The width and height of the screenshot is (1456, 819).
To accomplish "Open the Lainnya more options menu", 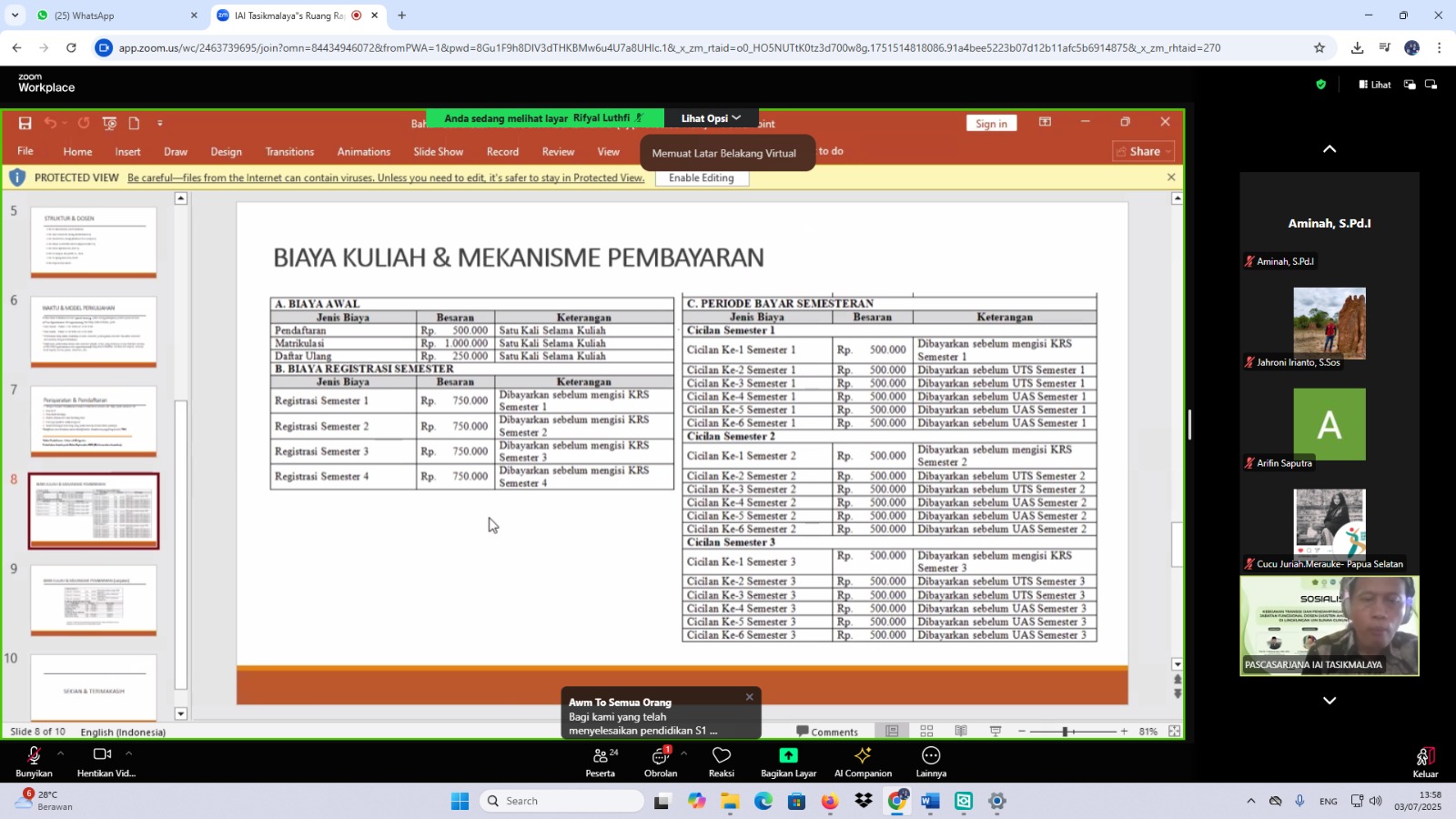I will click(930, 762).
